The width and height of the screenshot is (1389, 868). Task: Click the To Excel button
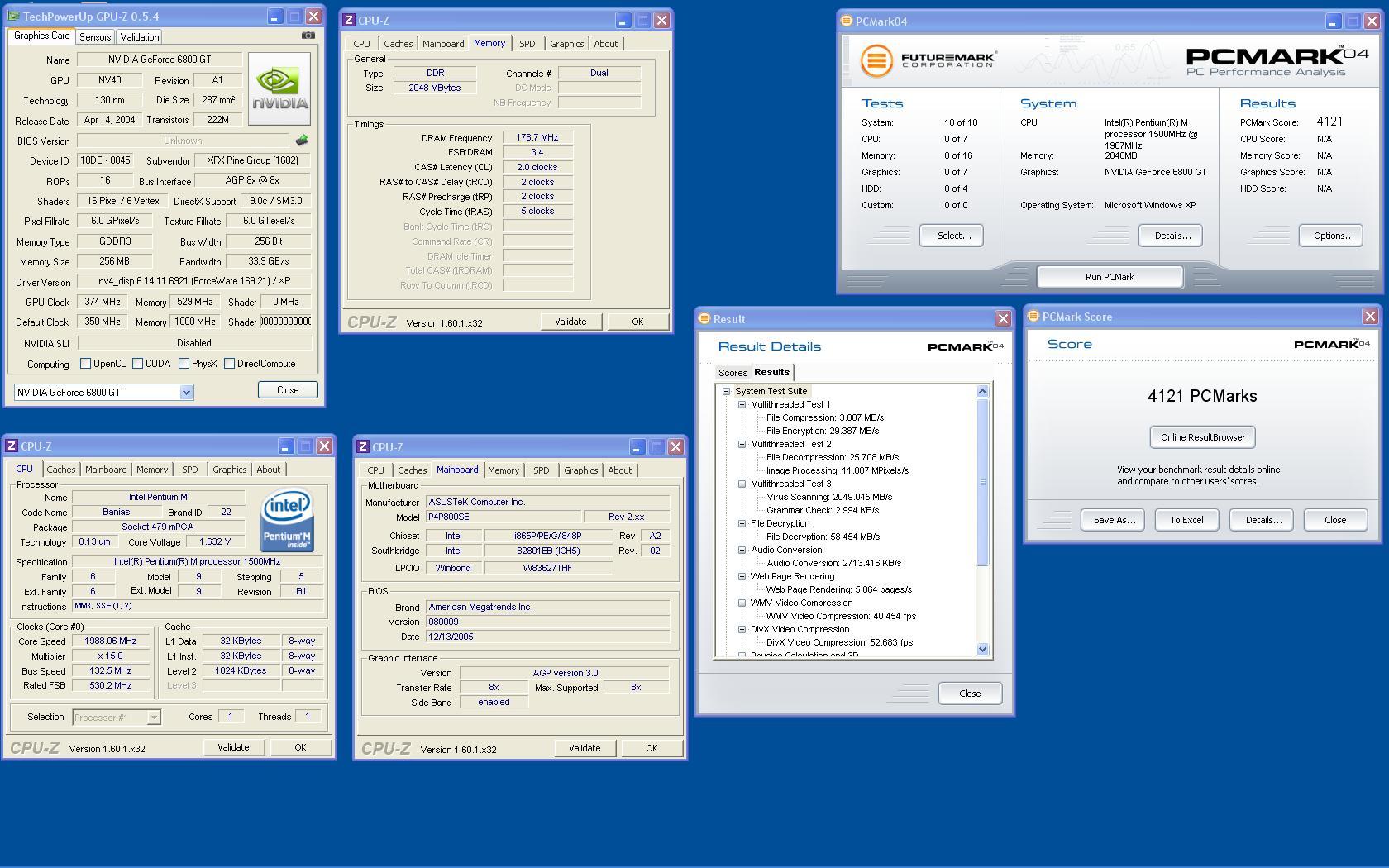[x=1186, y=520]
